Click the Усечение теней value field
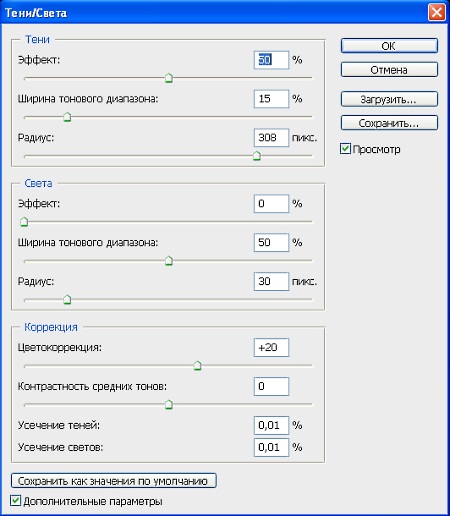The image size is (450, 516). (271, 425)
